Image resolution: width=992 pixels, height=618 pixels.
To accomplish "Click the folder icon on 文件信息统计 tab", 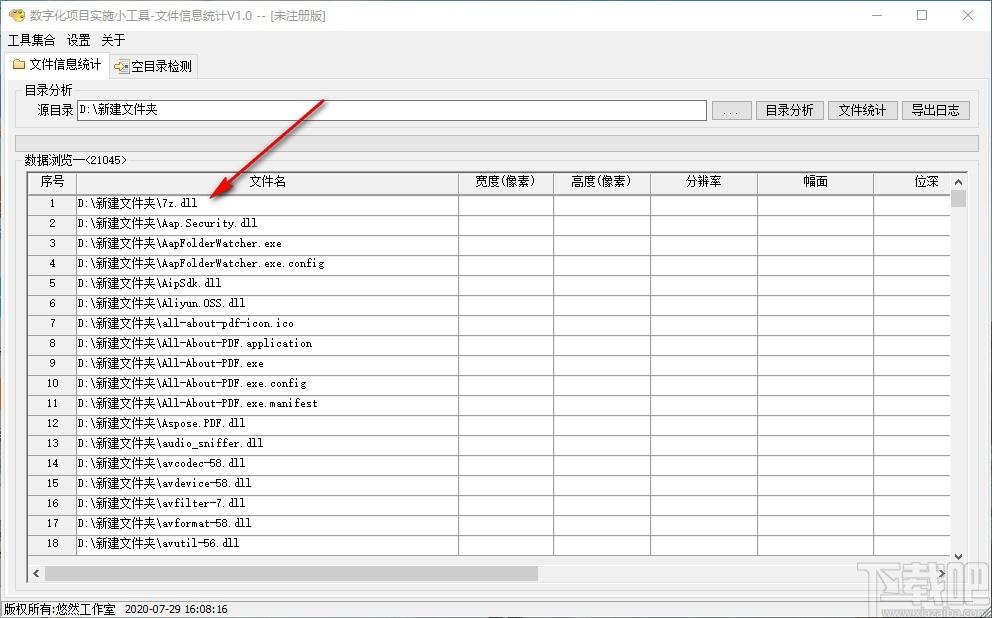I will click(19, 65).
